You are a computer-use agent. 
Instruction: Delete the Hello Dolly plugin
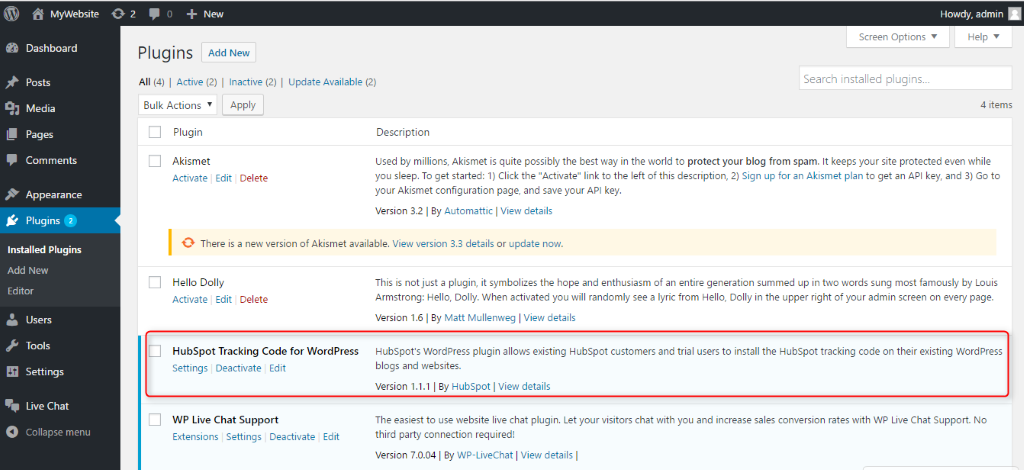[x=254, y=300]
